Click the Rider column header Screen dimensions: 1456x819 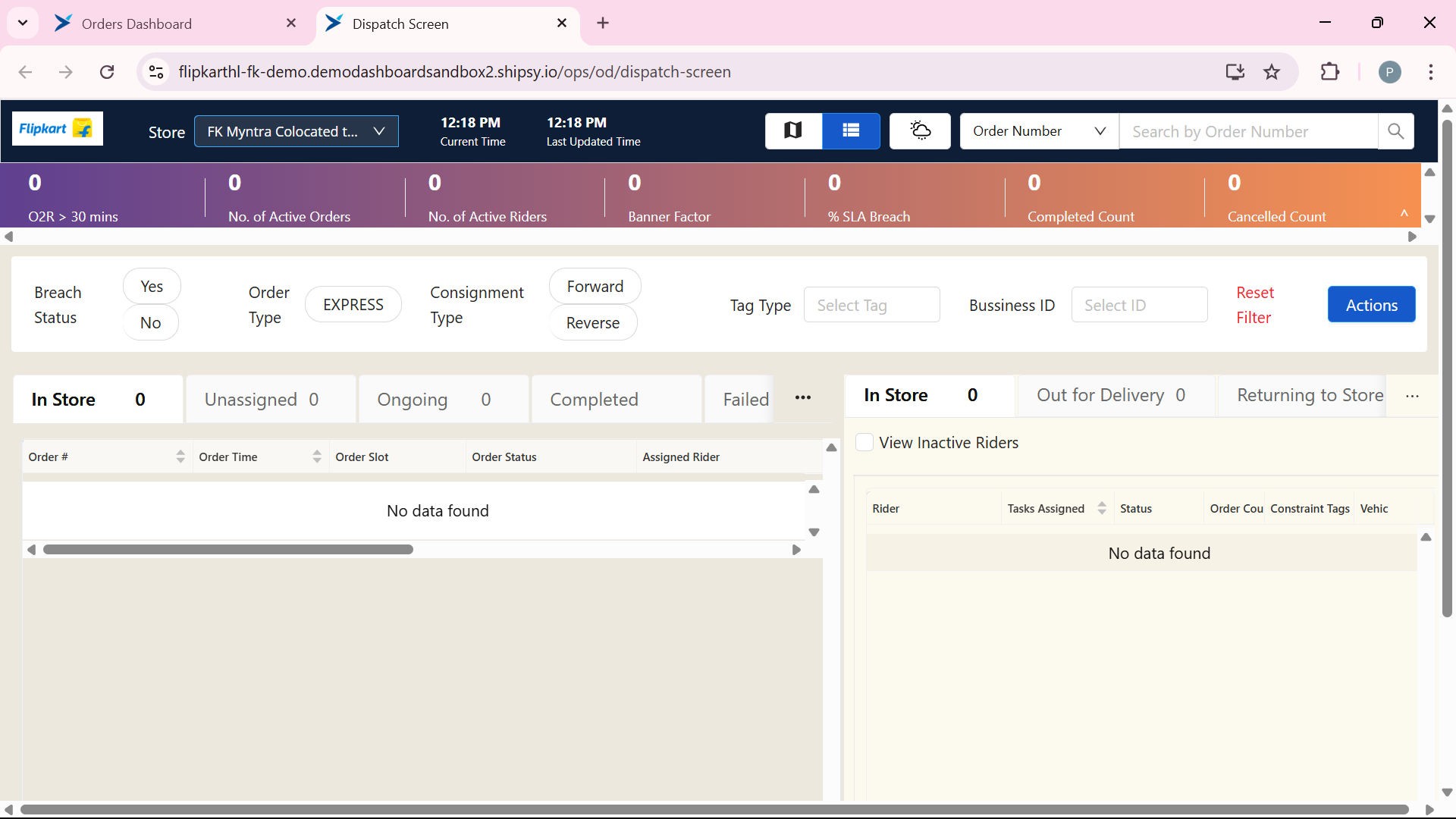[934, 509]
